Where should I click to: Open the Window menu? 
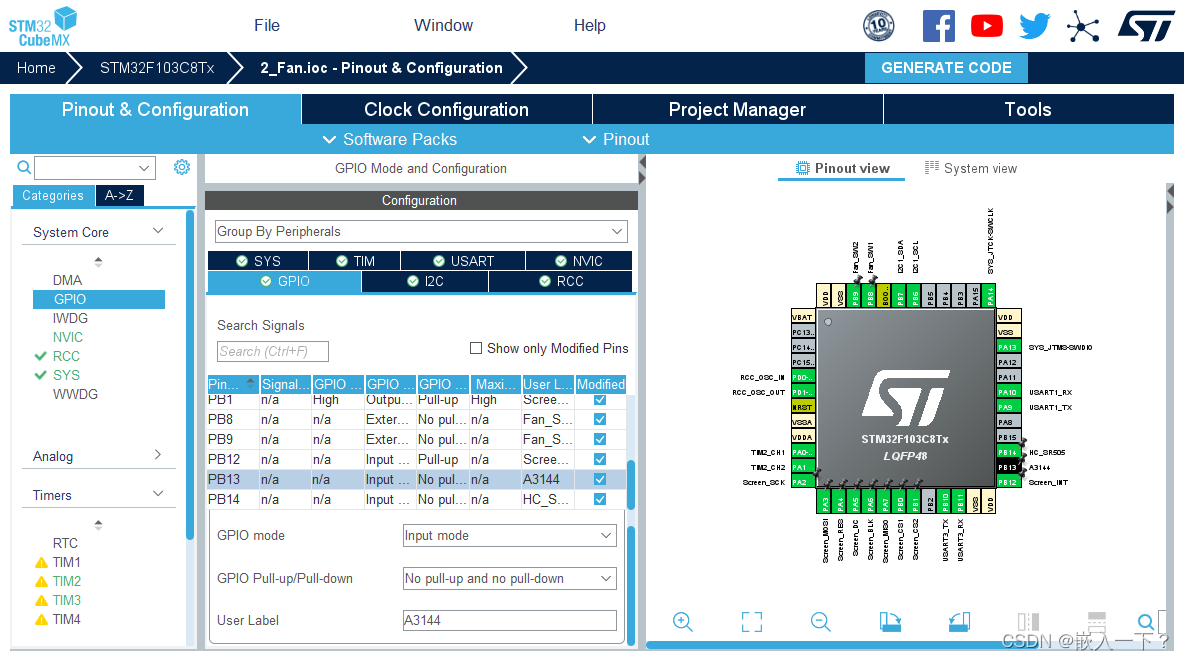pos(443,26)
